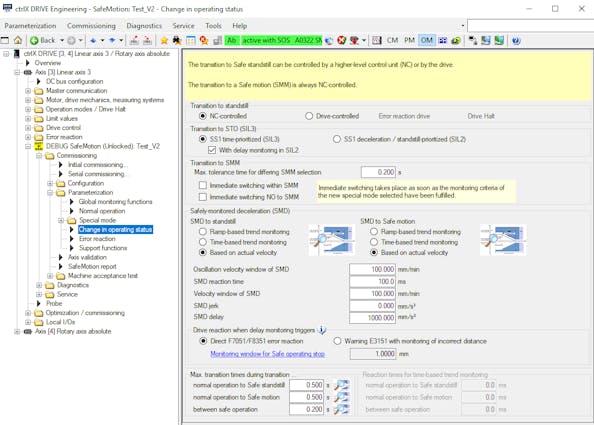Open the Tools menu
This screenshot has width=594, height=425.
click(213, 26)
